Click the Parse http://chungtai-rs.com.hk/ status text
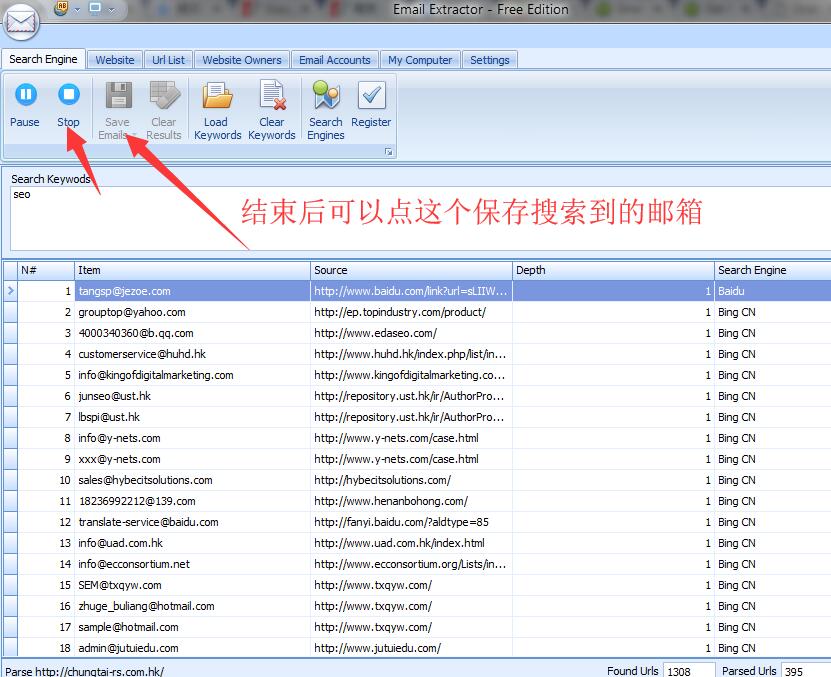The width and height of the screenshot is (831, 677). pos(84,671)
